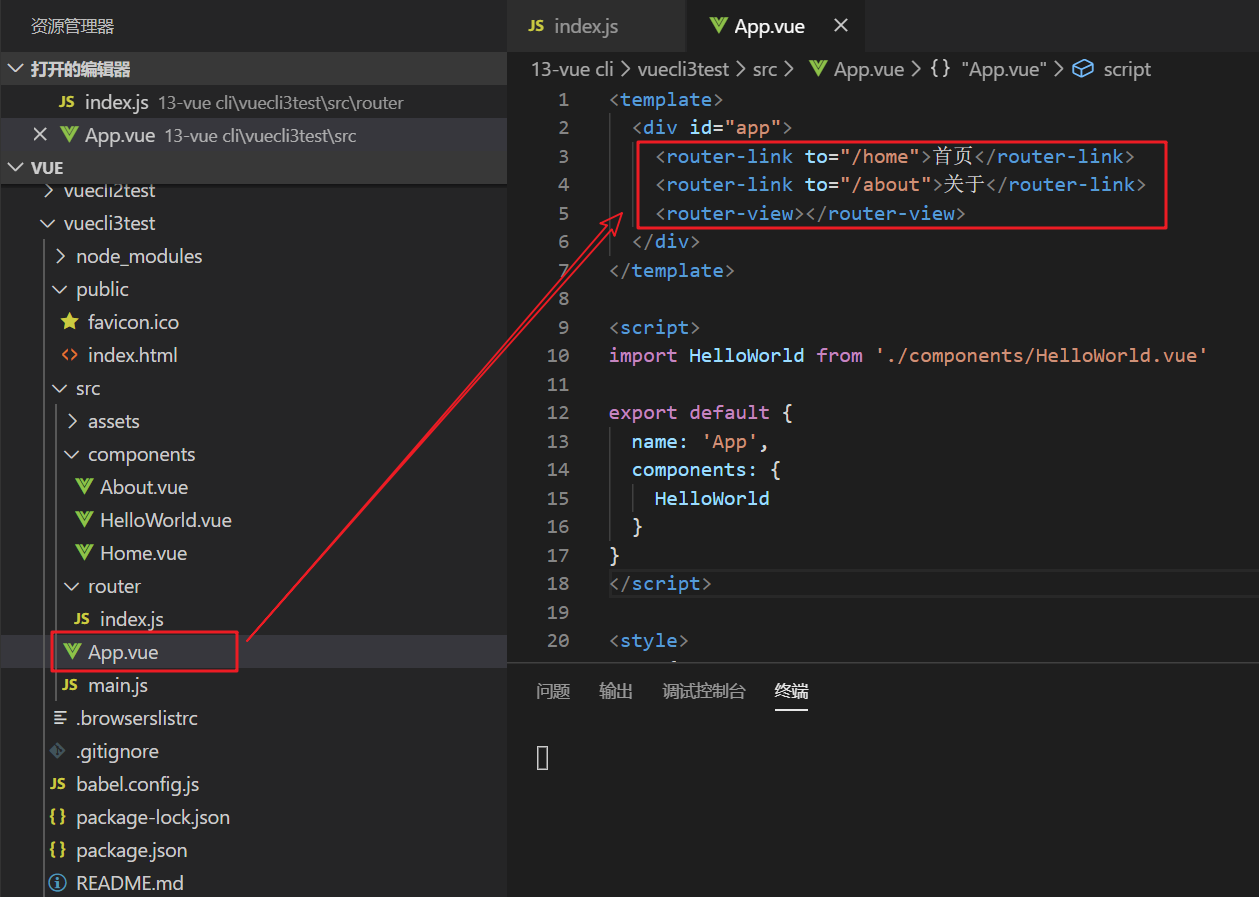Screen dimensions: 1259x897
Task: Click the git icon beside .gitignore
Action: pyautogui.click(x=57, y=751)
